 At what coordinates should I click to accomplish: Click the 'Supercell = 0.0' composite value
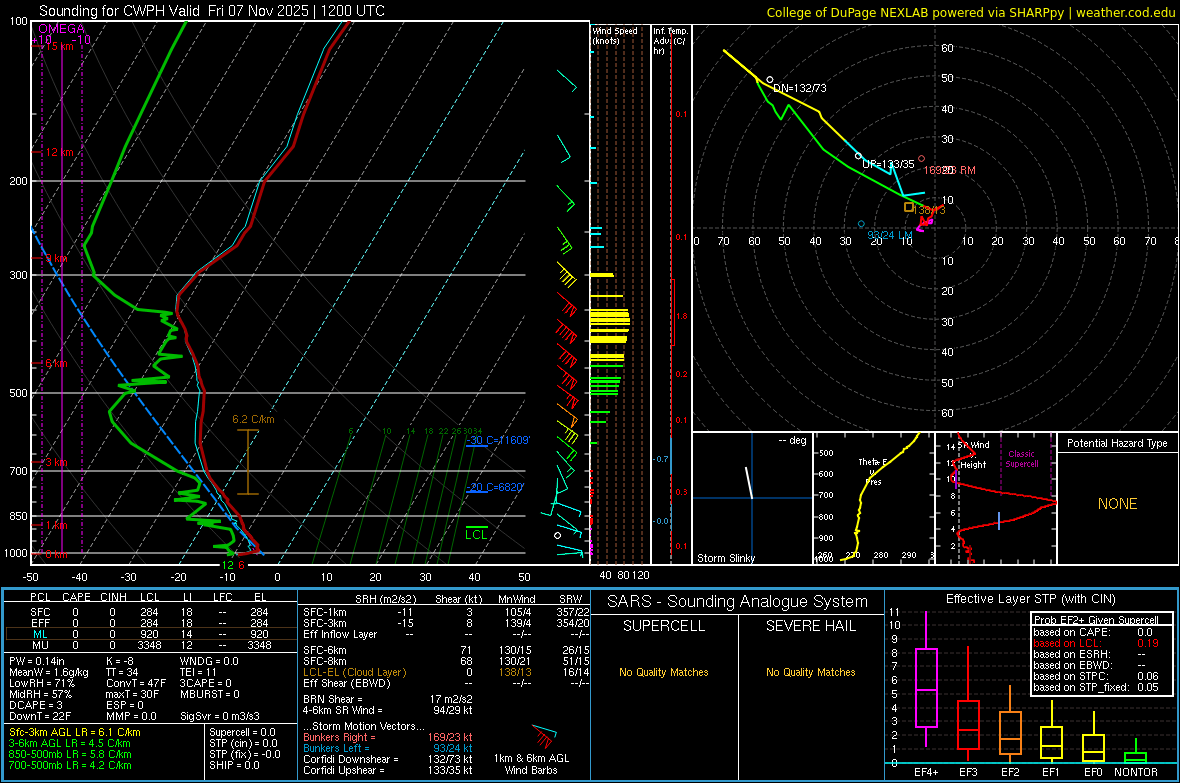[x=242, y=732]
